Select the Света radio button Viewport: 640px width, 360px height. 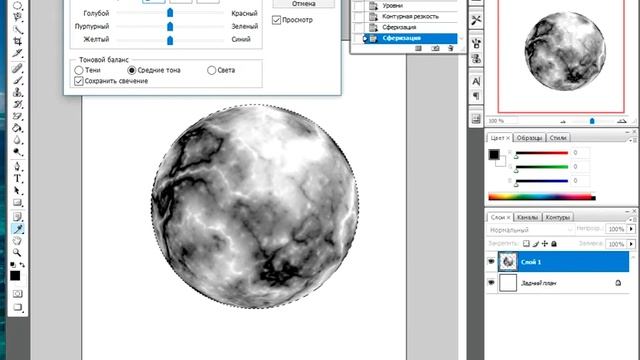tap(211, 70)
